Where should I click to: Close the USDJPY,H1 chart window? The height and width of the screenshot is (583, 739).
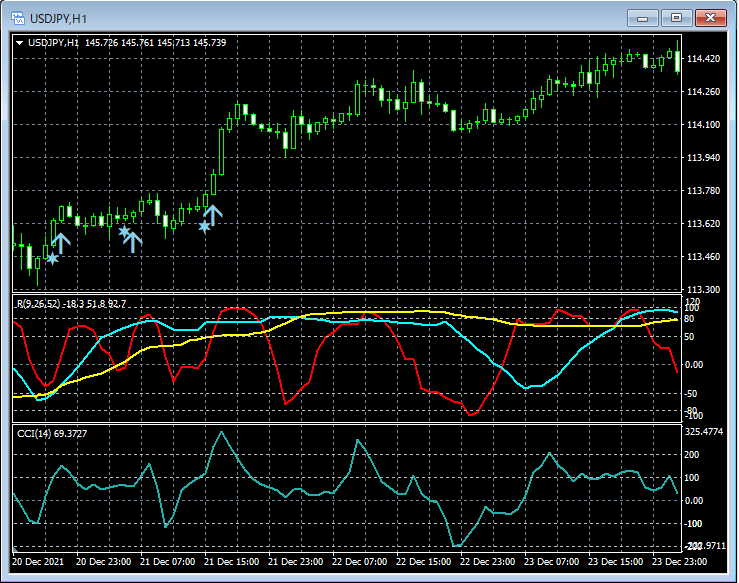pos(711,17)
